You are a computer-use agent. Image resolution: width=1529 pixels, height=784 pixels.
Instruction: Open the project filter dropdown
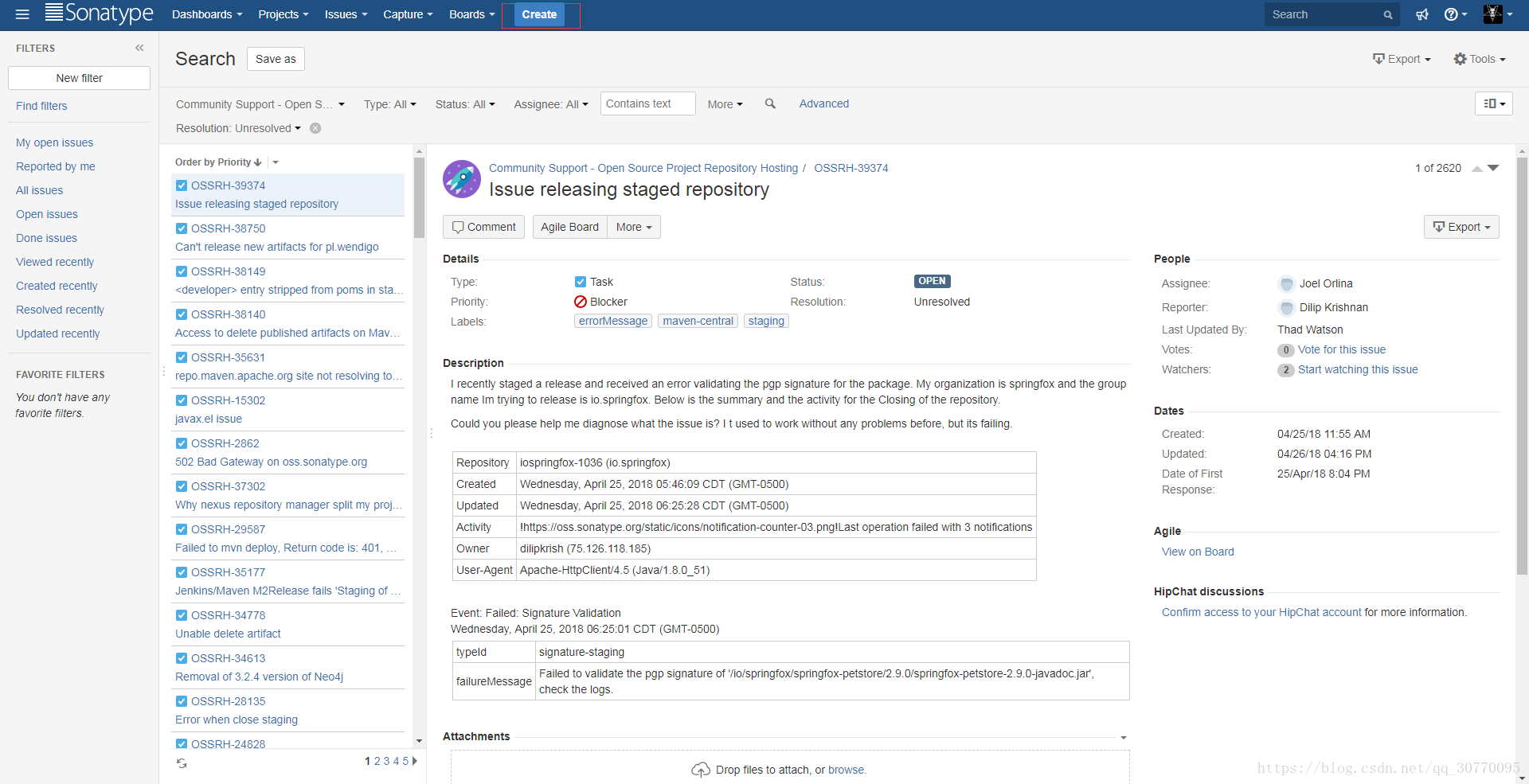[260, 104]
